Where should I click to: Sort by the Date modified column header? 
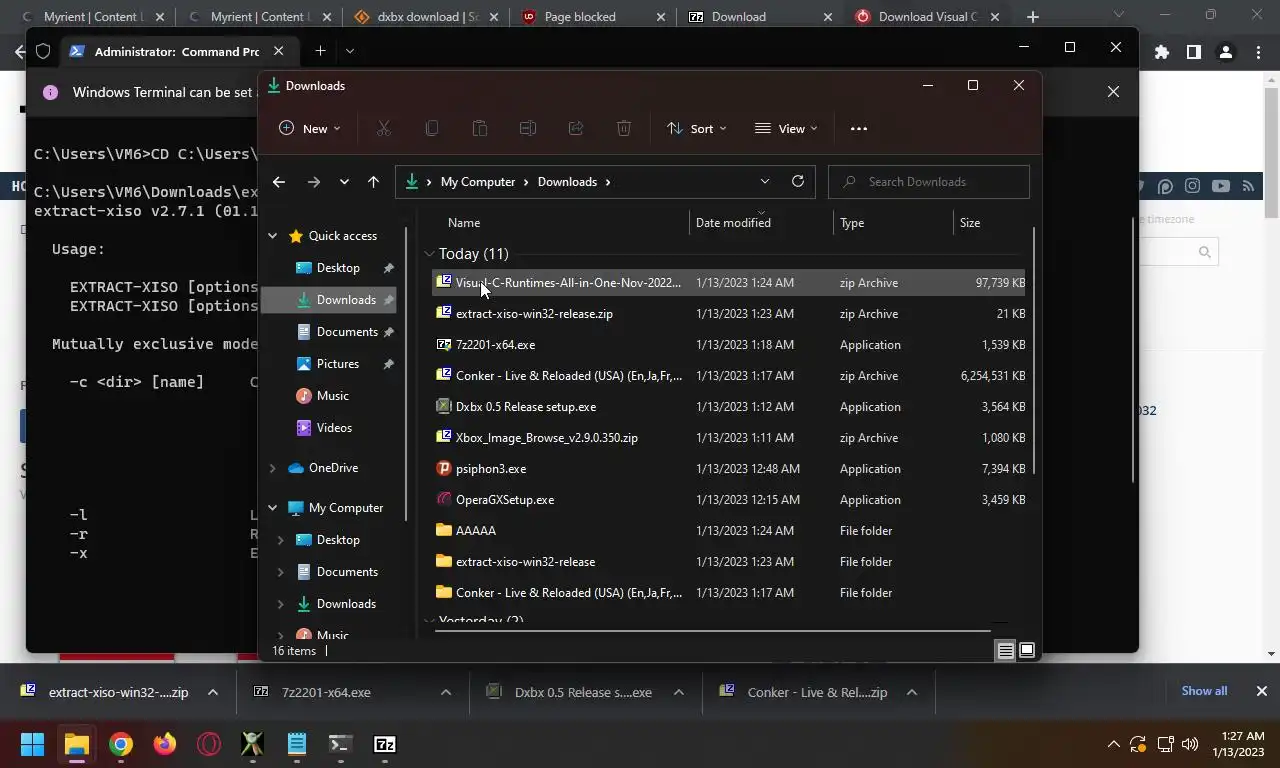click(761, 223)
